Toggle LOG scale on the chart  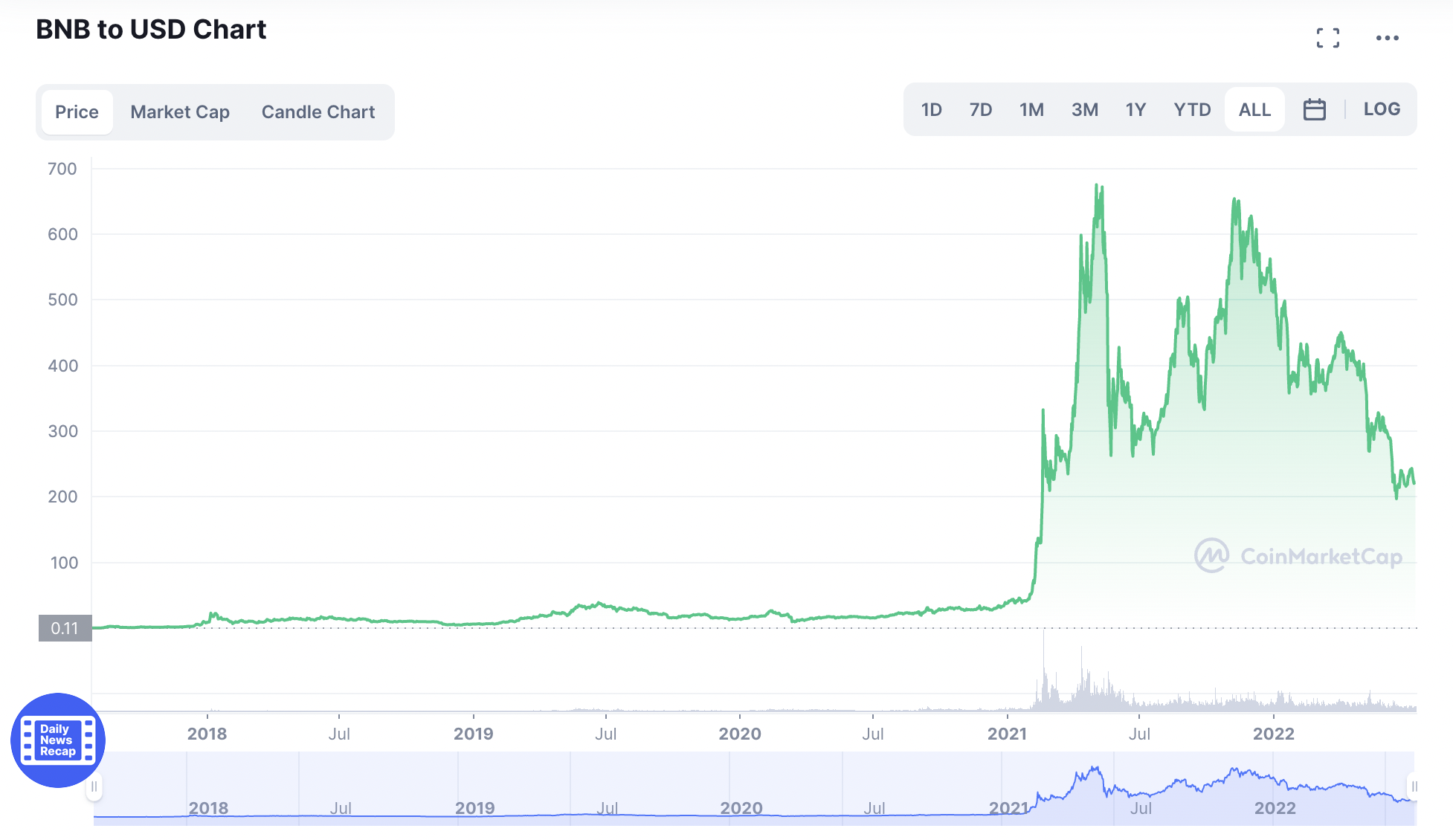pyautogui.click(x=1382, y=109)
